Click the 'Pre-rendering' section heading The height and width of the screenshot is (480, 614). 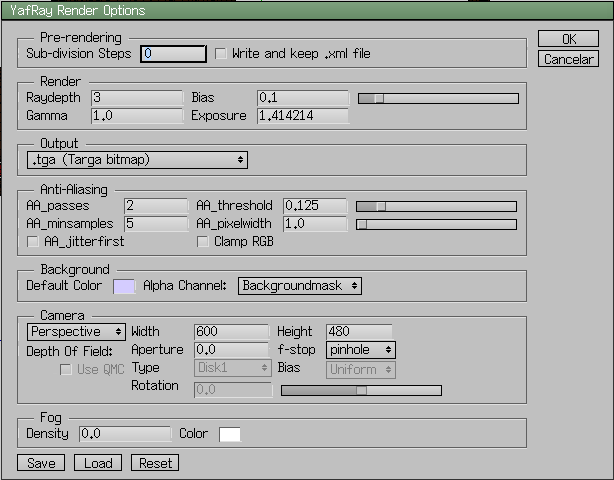pyautogui.click(x=81, y=38)
